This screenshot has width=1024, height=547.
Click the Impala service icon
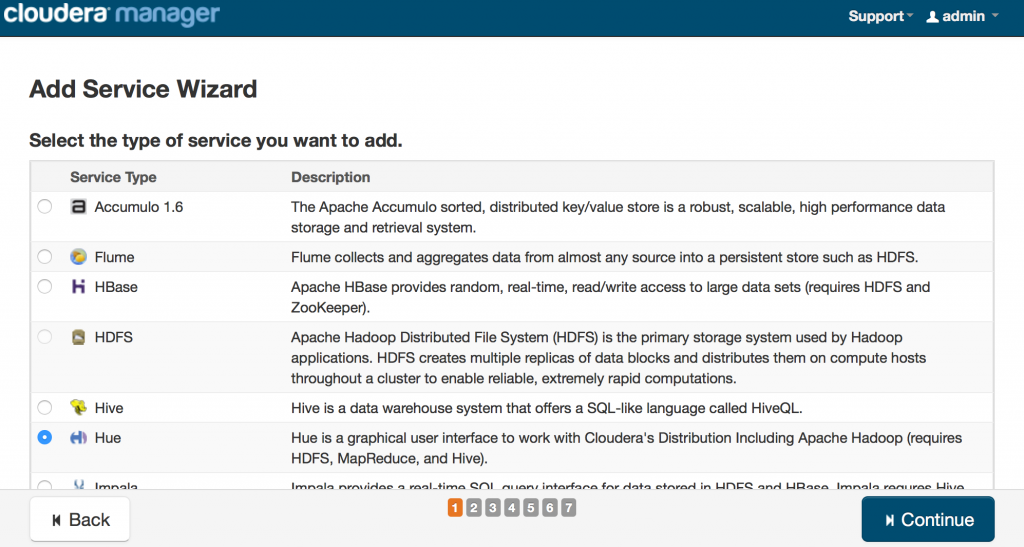tap(78, 486)
